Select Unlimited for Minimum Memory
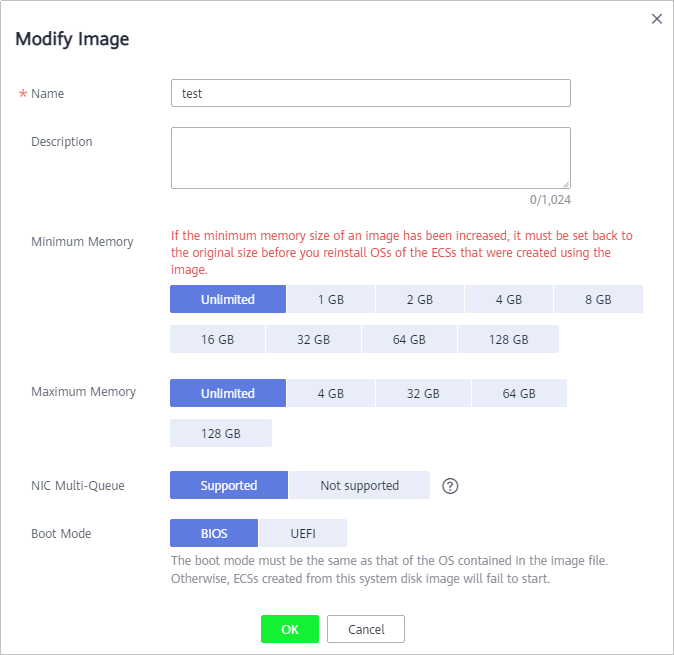 pyautogui.click(x=228, y=299)
